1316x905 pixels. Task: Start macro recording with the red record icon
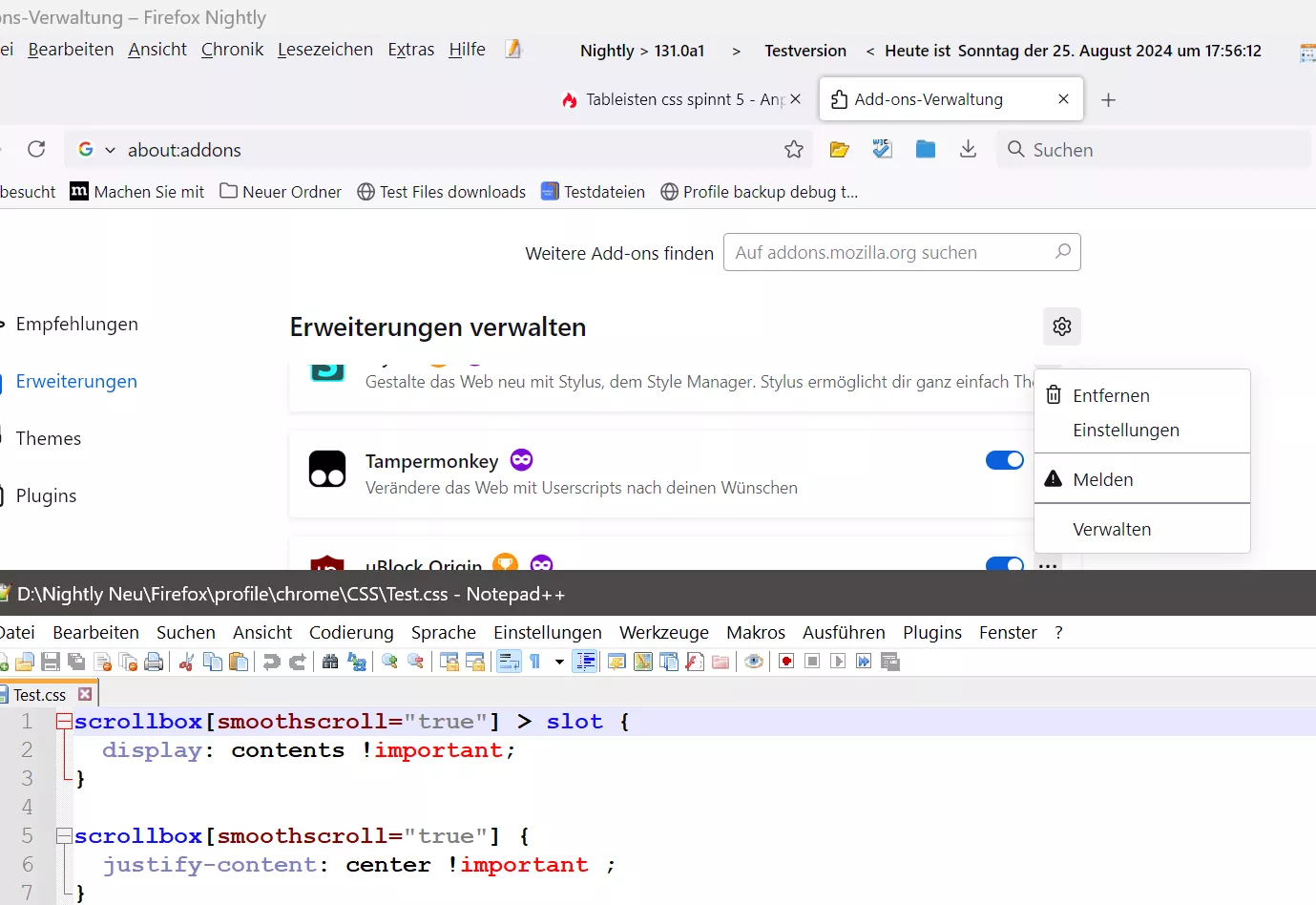[786, 662]
